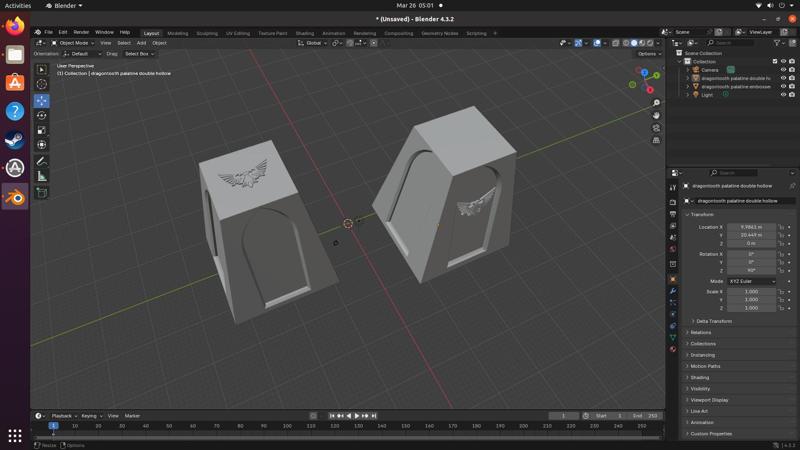Open the Output properties tab
This screenshot has width=800, height=450.
673,214
